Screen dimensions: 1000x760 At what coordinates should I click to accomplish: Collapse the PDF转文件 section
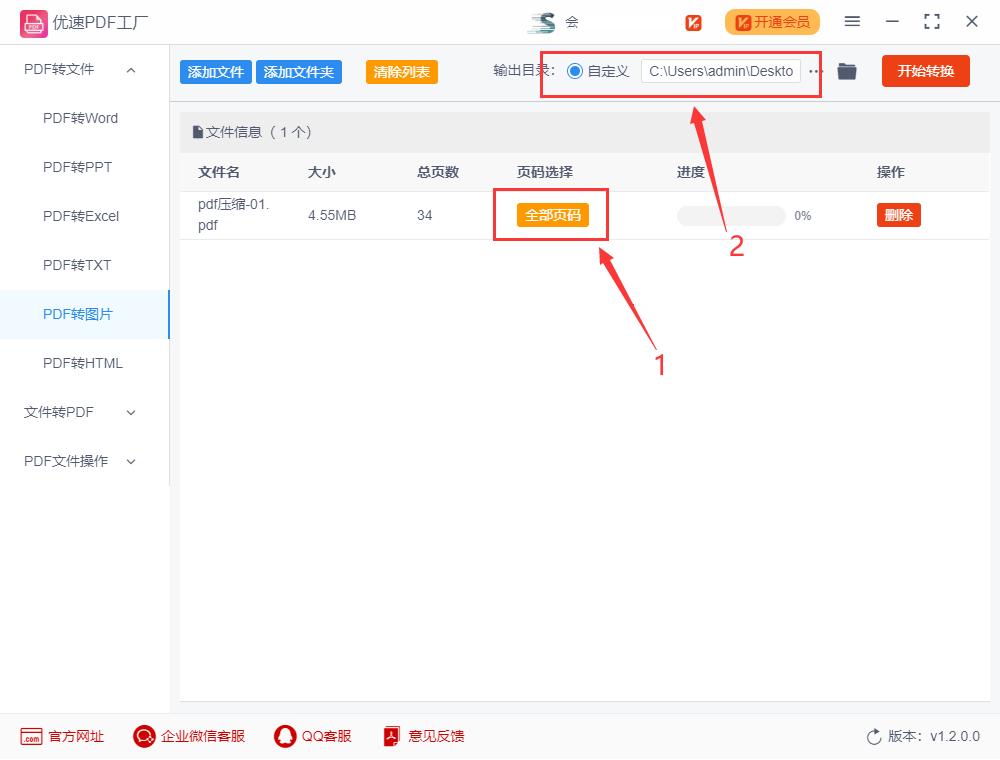click(x=129, y=69)
